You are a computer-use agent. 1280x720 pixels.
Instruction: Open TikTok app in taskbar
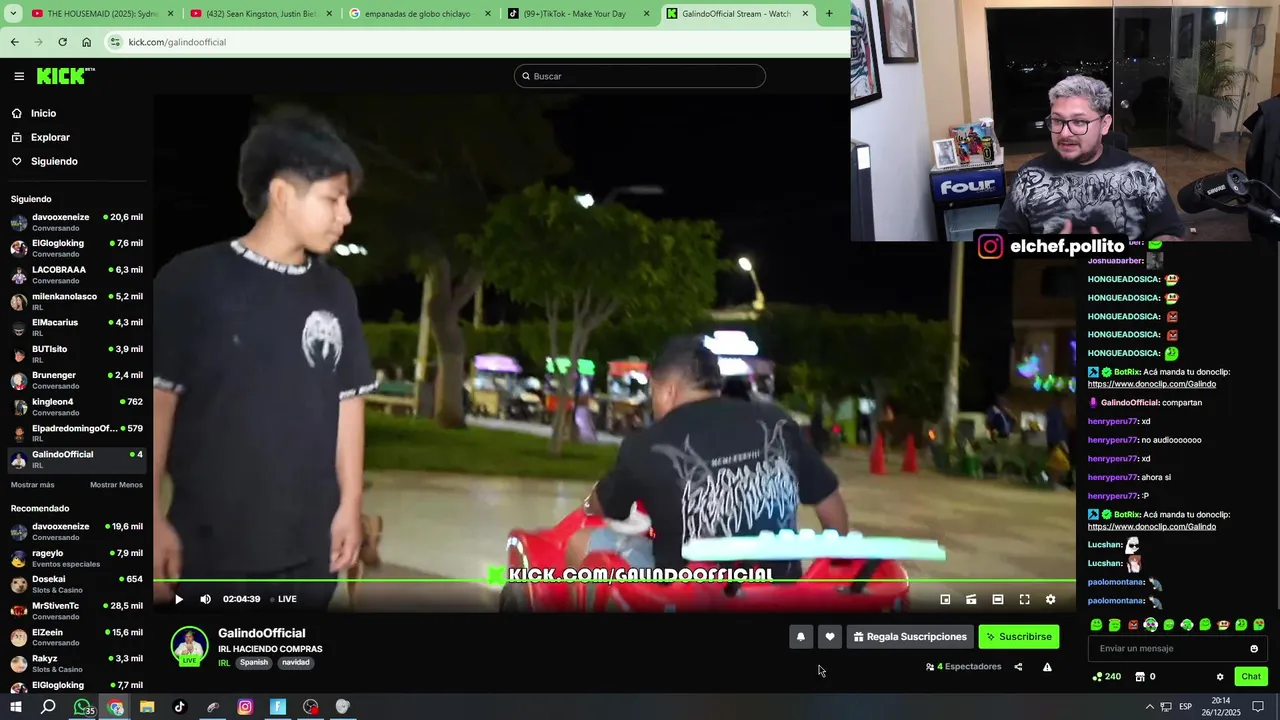tap(180, 707)
